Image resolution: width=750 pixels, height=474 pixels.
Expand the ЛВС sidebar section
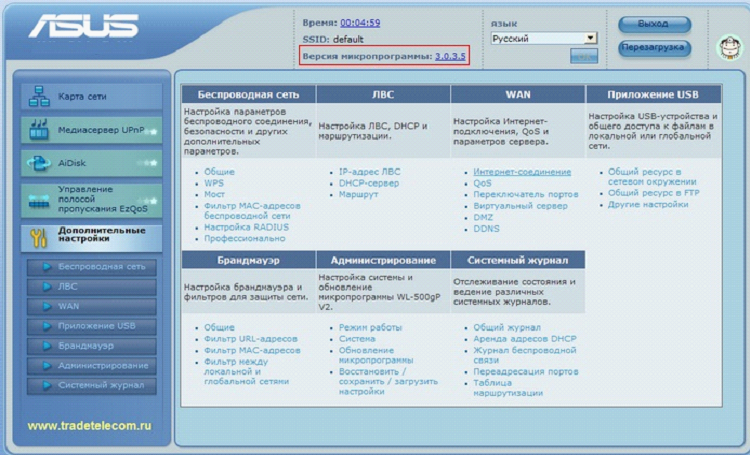click(68, 286)
